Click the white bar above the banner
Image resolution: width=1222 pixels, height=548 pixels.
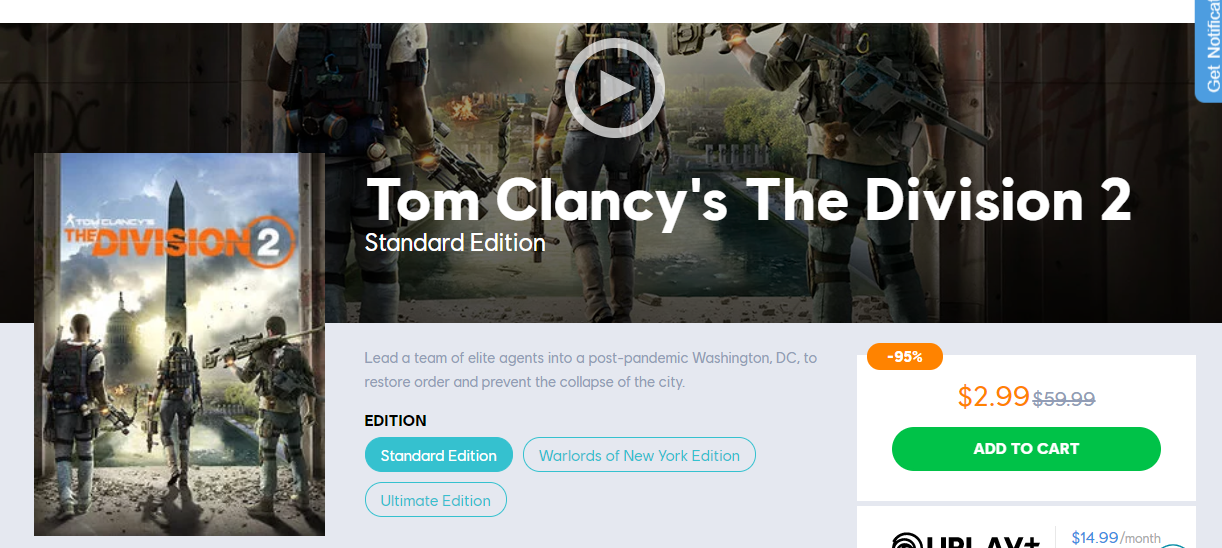tap(597, 11)
